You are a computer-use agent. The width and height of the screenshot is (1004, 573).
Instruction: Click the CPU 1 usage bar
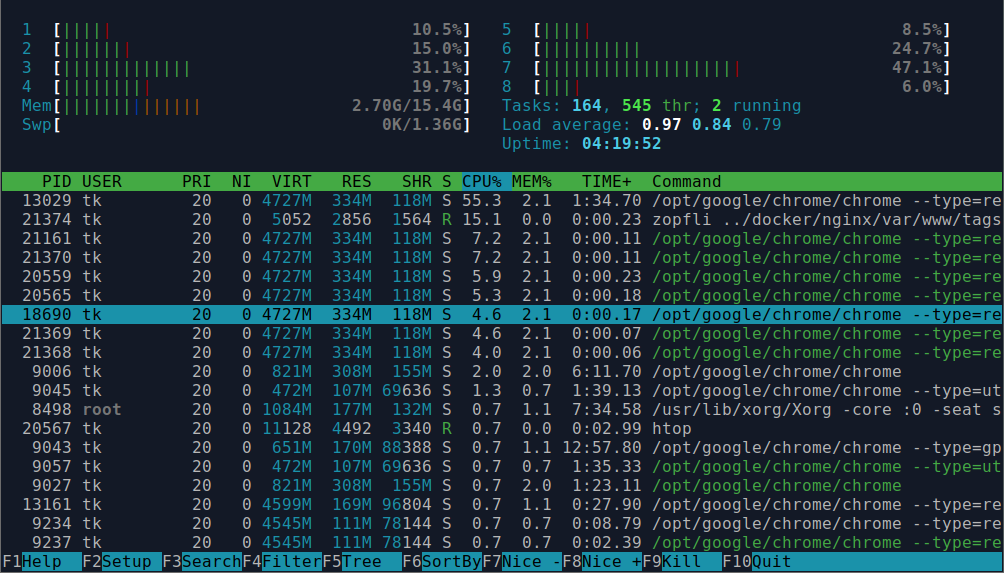263,29
